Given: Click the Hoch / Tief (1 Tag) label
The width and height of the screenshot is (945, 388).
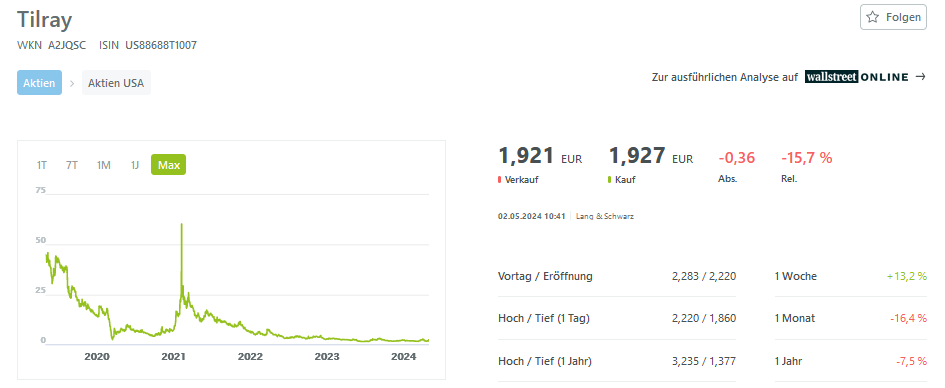Looking at the screenshot, I should coord(544,319).
